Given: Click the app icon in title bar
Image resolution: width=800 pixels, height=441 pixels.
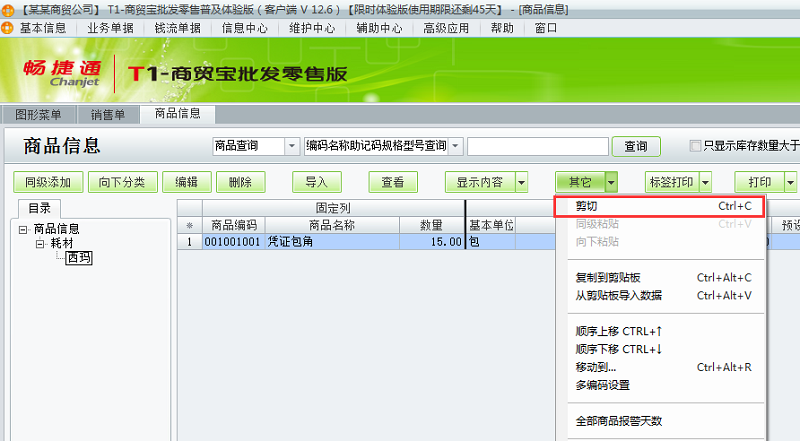Looking at the screenshot, I should pos(7,9).
